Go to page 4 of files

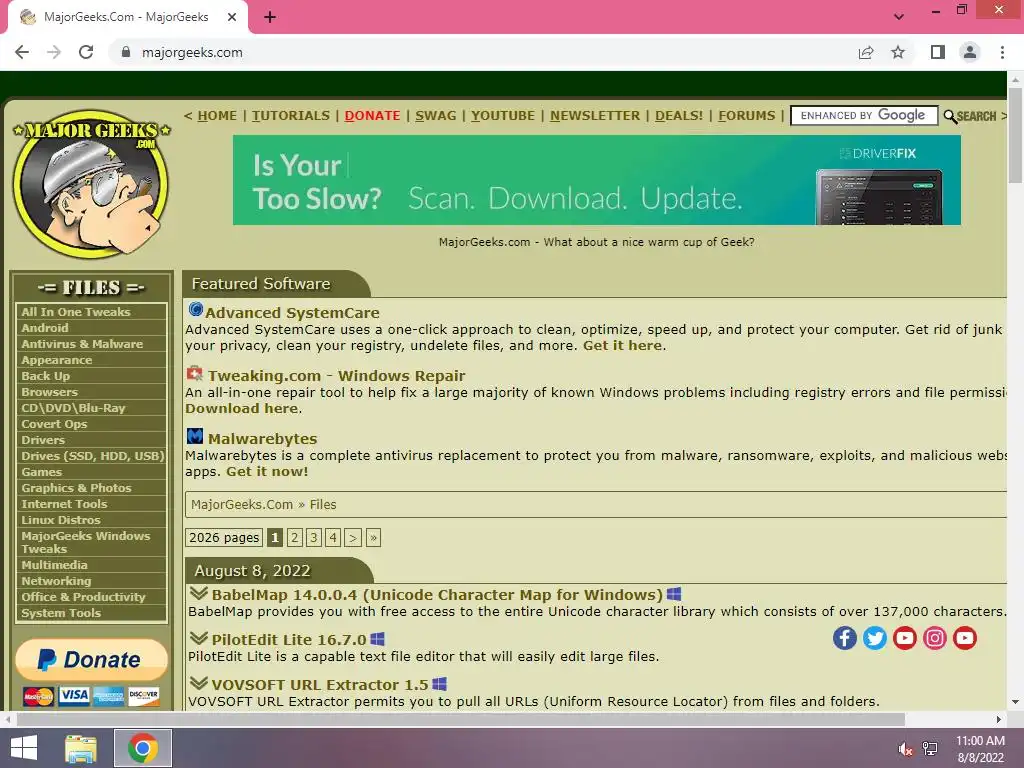point(333,537)
